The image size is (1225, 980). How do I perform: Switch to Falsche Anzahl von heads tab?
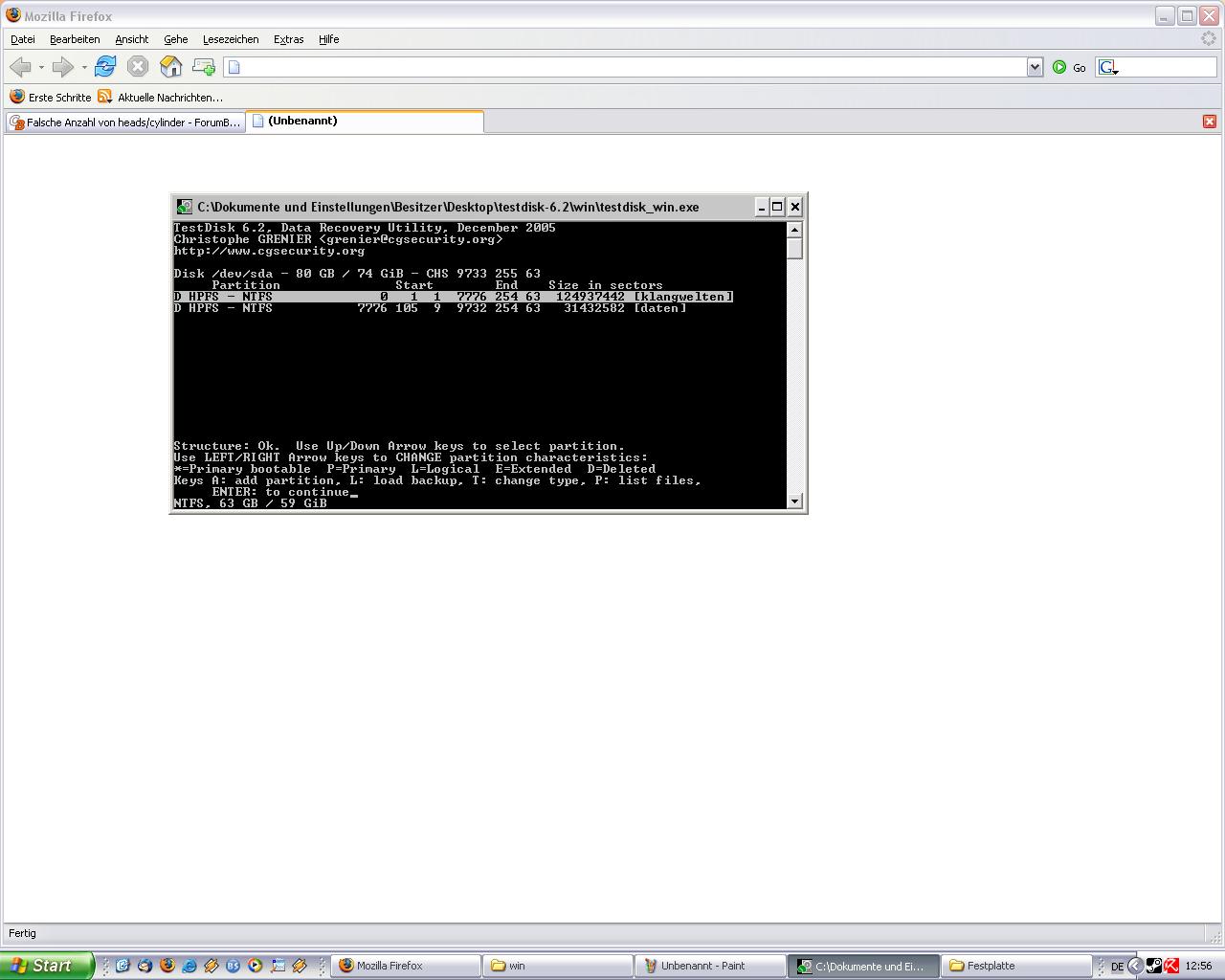point(125,122)
